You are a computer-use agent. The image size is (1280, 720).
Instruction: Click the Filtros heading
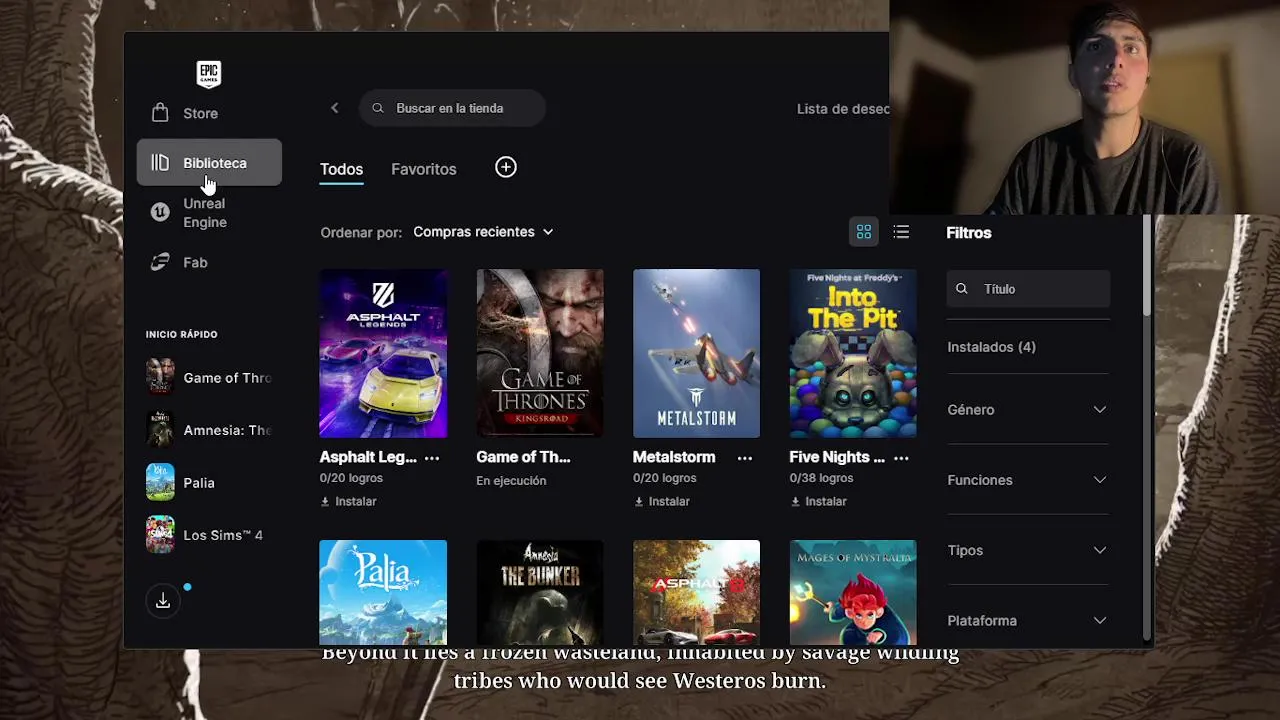coord(969,233)
